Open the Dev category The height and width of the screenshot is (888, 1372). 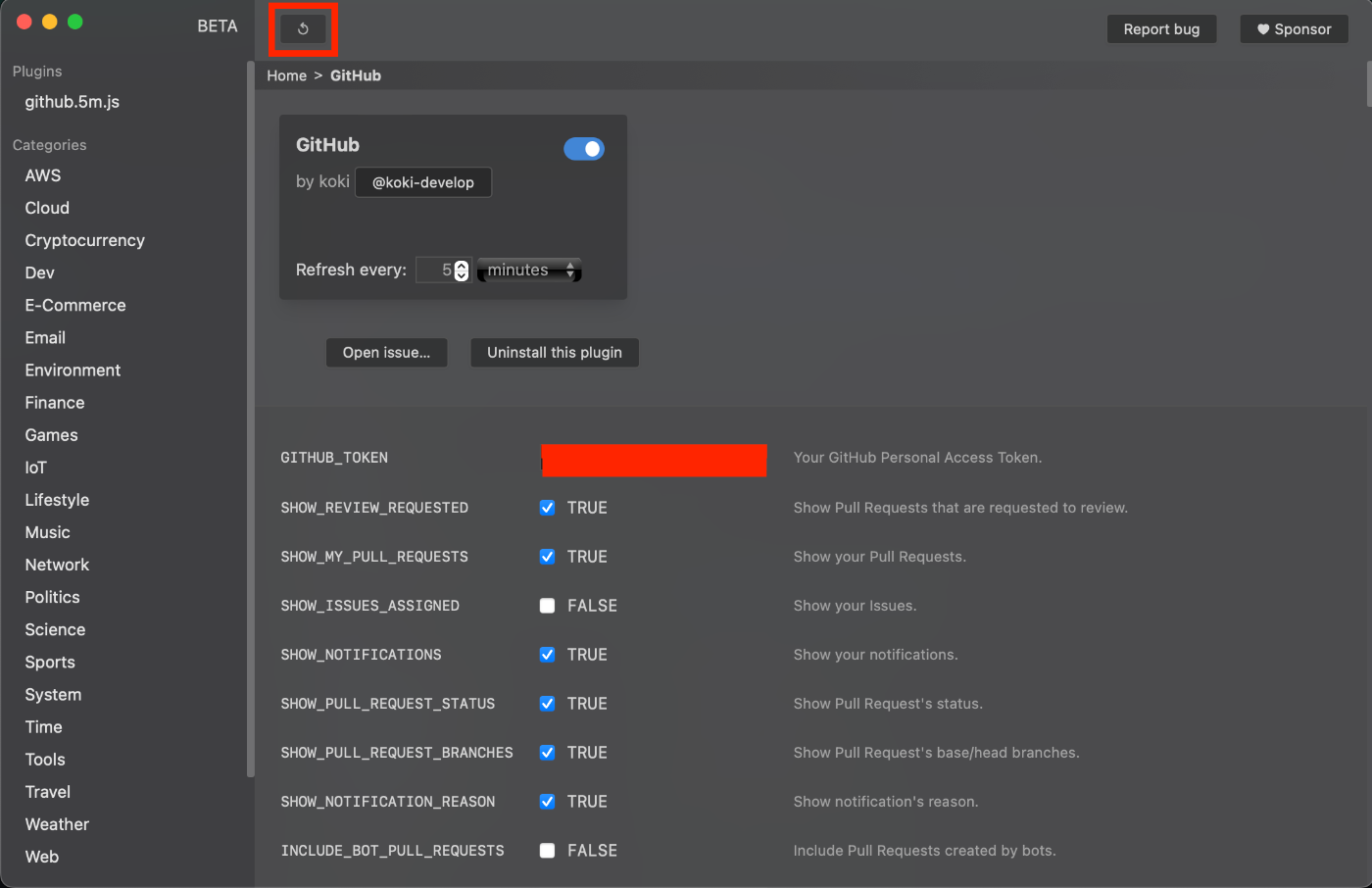click(40, 272)
